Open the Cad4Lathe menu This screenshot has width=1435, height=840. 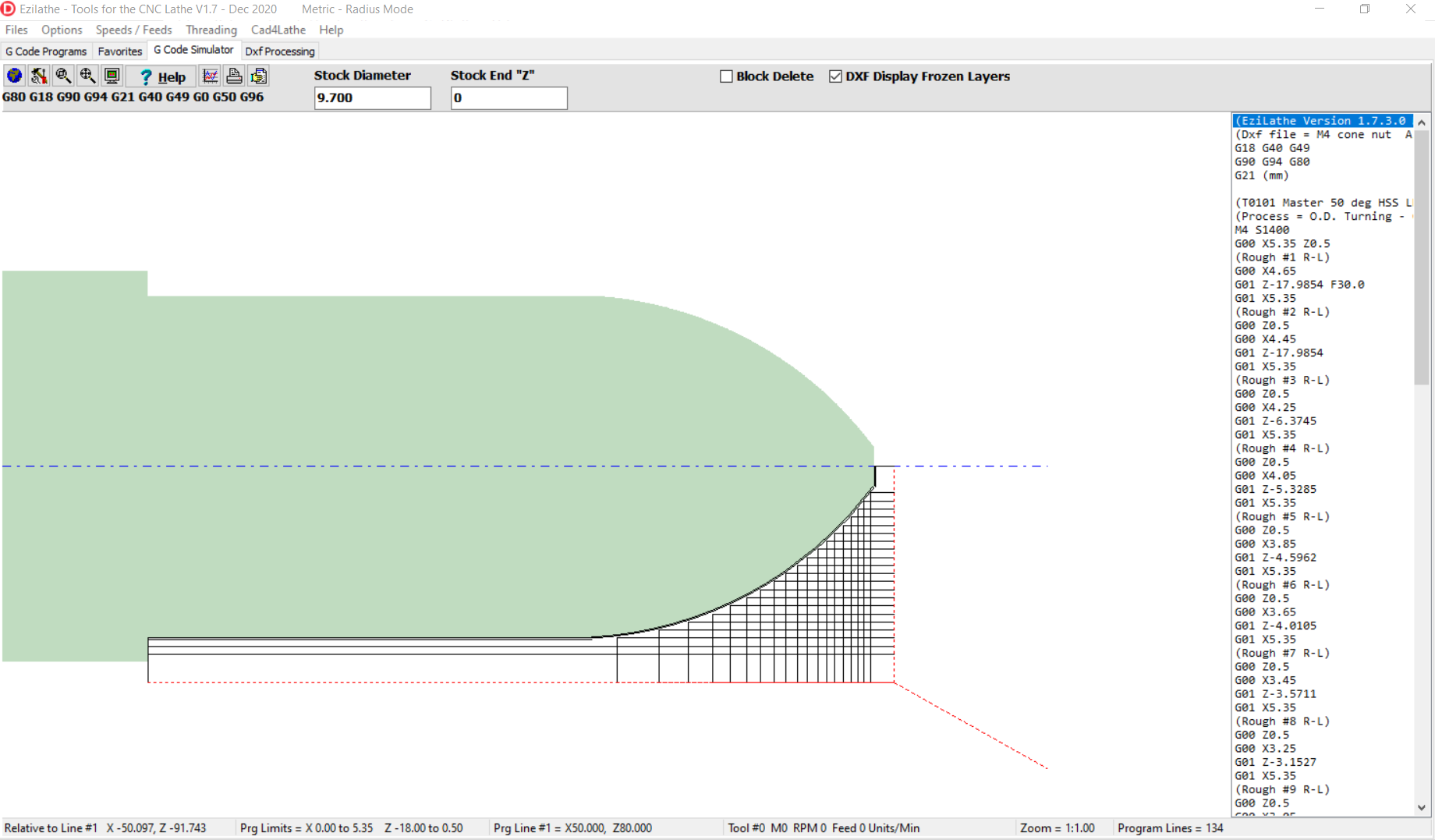coord(278,30)
